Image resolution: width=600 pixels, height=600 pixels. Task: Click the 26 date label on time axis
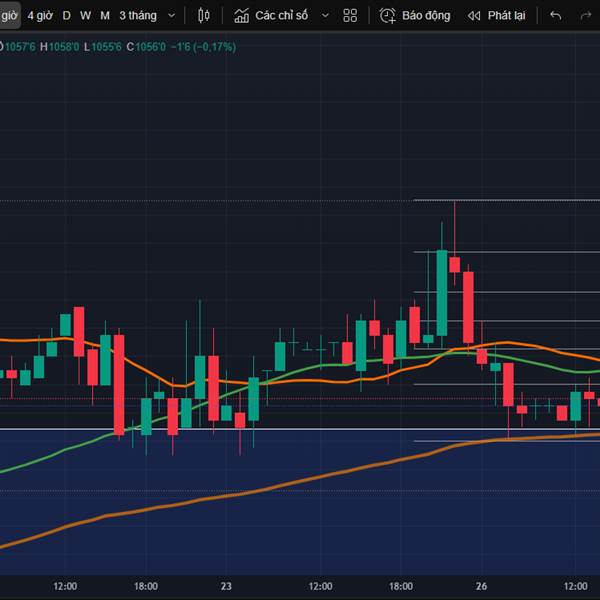point(481,586)
